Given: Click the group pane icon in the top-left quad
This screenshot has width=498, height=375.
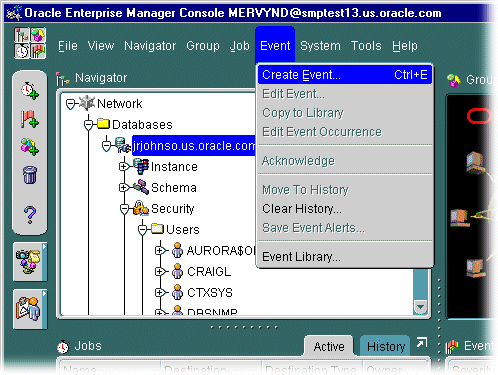Looking at the screenshot, I should pos(38,35).
